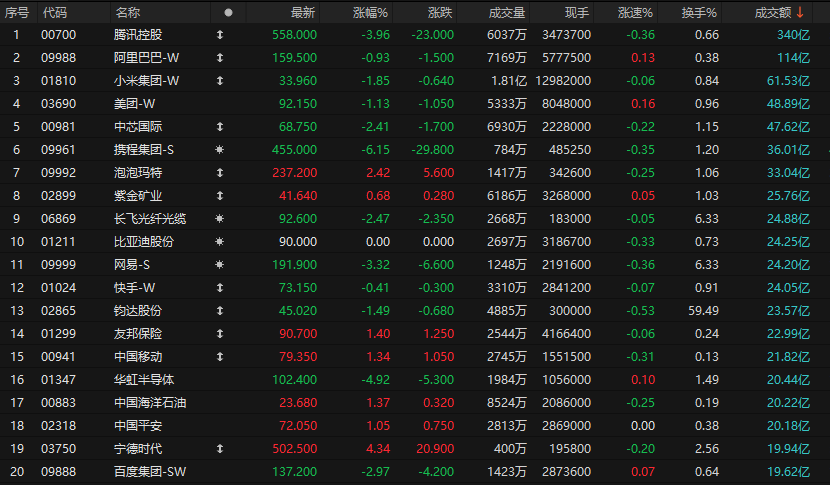Select the 华虹半导体 stock name
830x485 pixels.
(x=144, y=380)
